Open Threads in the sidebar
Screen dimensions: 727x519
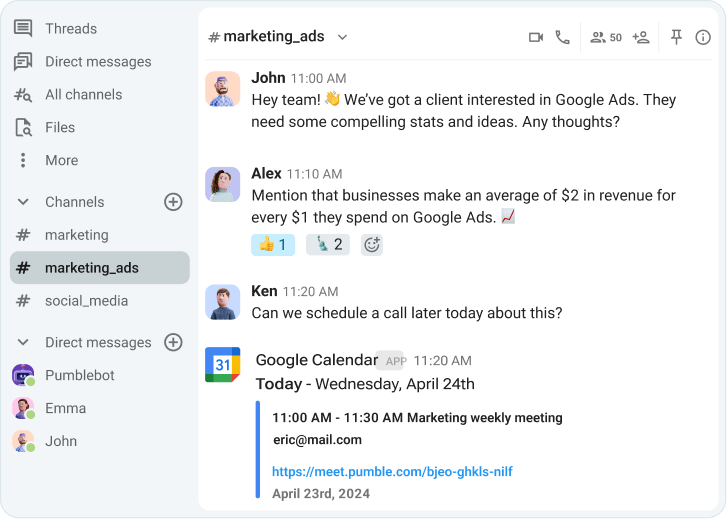(x=70, y=28)
